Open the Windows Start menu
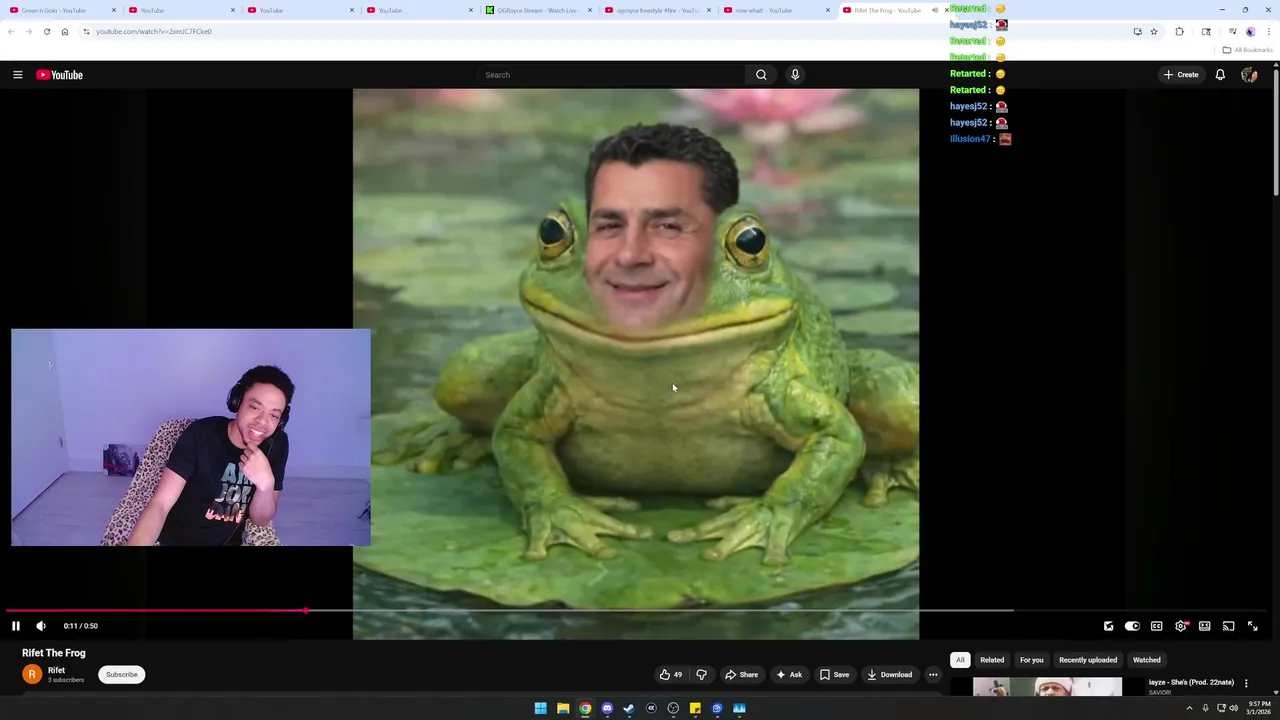 [x=541, y=708]
